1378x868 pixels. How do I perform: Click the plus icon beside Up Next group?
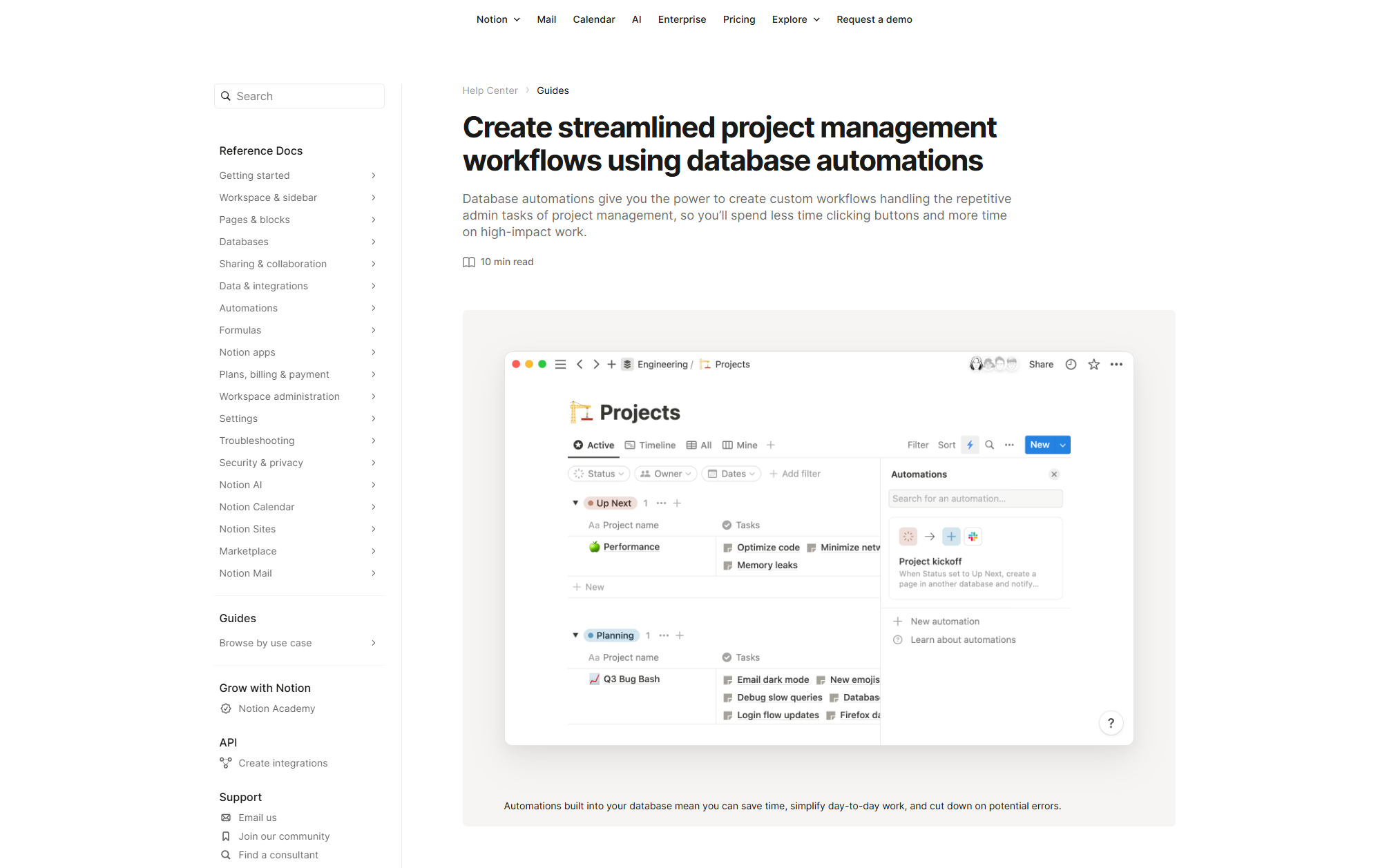coord(677,503)
